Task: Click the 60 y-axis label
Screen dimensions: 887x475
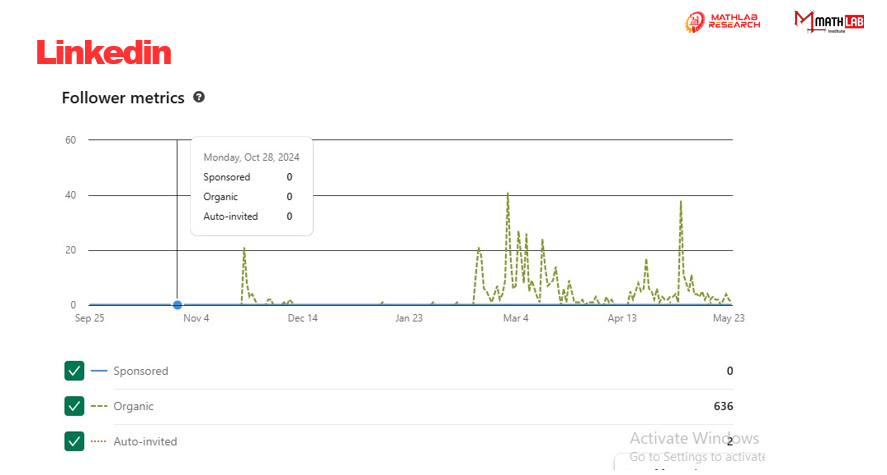Action: pos(70,140)
